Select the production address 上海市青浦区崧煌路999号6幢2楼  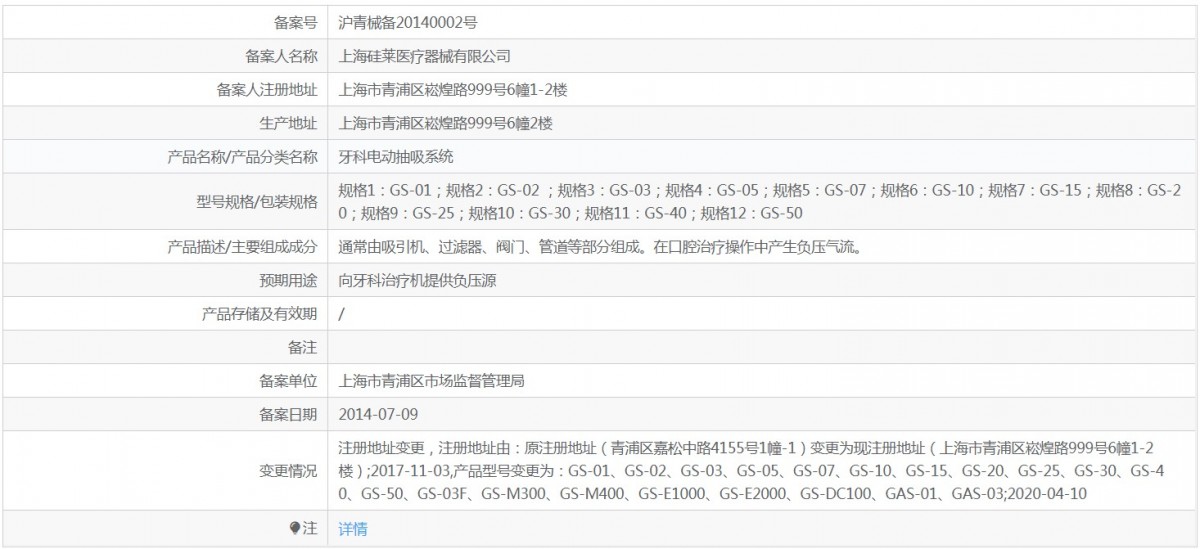[x=446, y=123]
